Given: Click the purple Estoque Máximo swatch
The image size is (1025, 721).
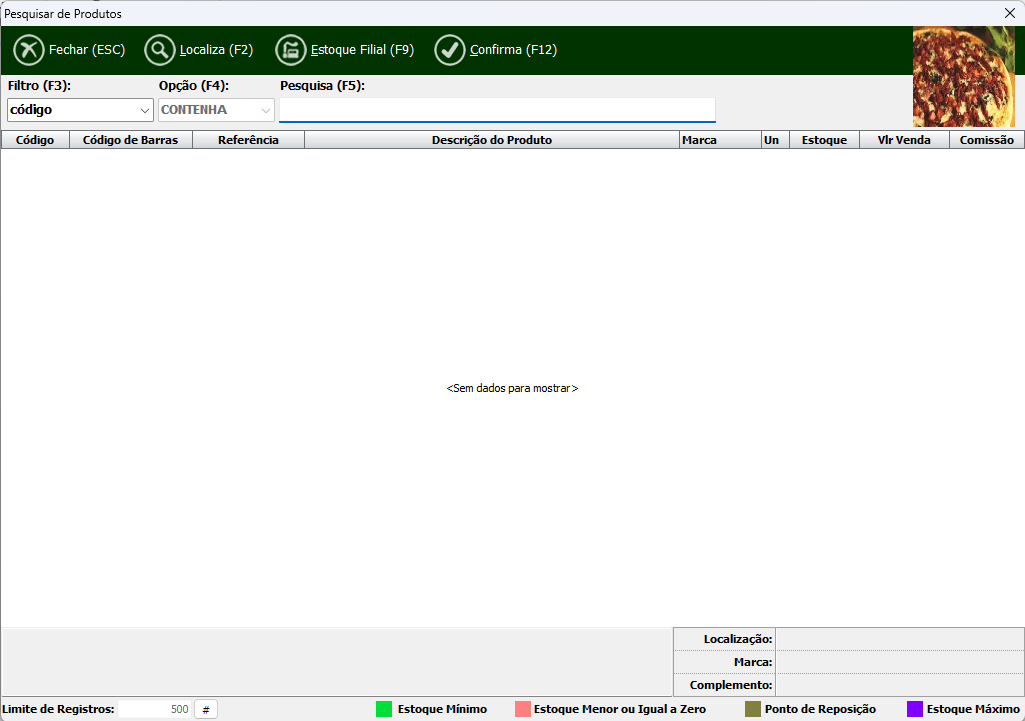Looking at the screenshot, I should pos(914,709).
